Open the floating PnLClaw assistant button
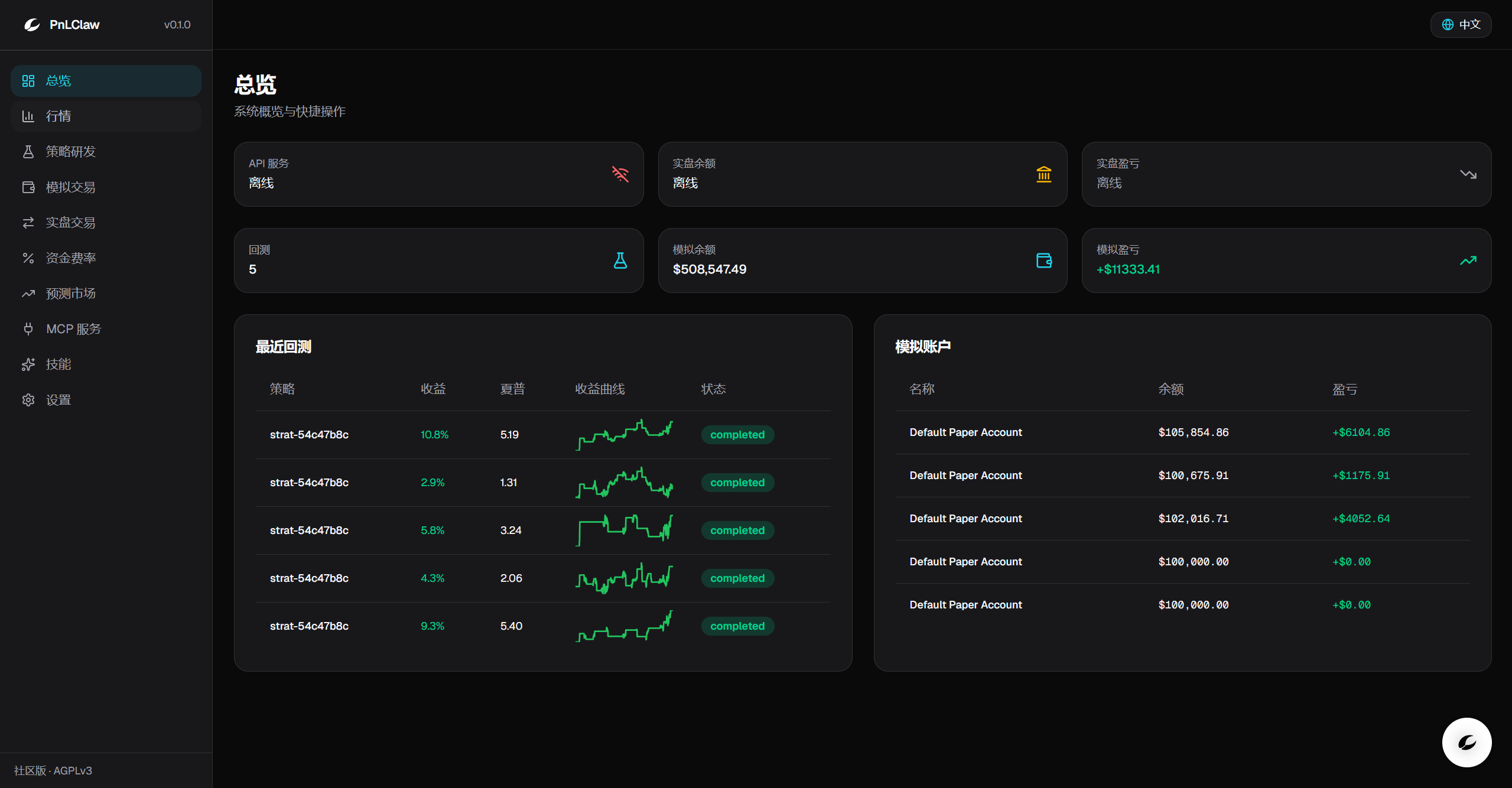This screenshot has width=1512, height=788. coord(1467,743)
